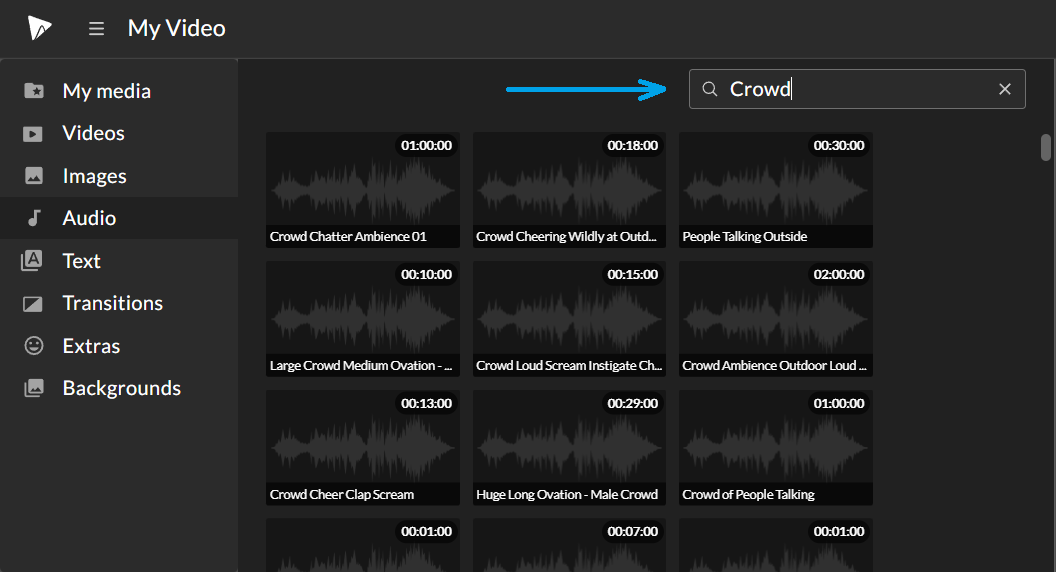
Task: Open the hamburger menu
Action: (x=96, y=29)
